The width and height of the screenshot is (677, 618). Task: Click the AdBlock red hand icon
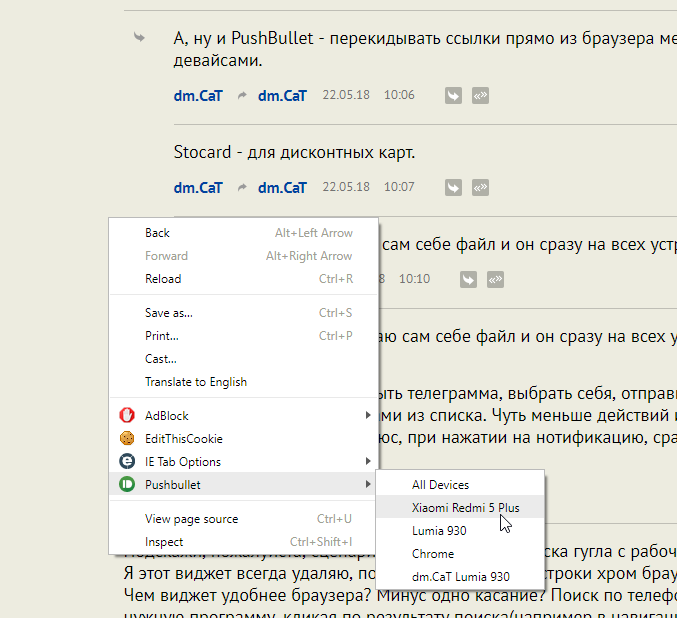[x=127, y=415]
